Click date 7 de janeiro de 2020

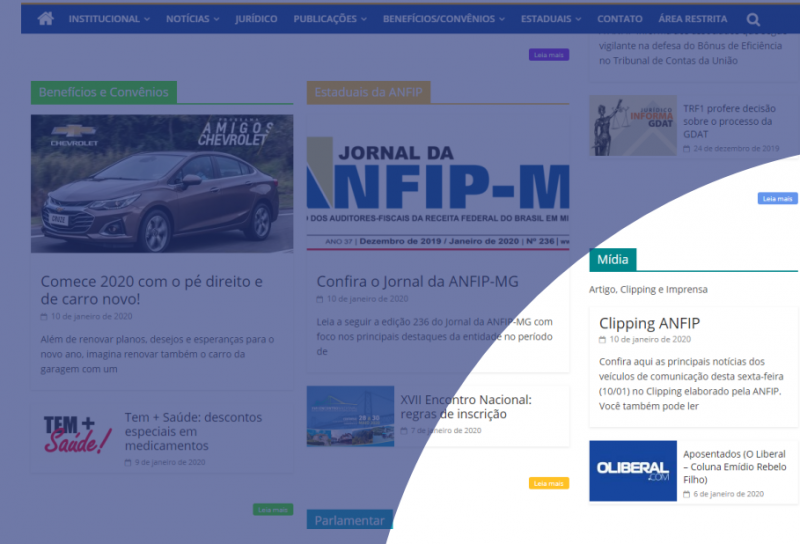coord(446,431)
